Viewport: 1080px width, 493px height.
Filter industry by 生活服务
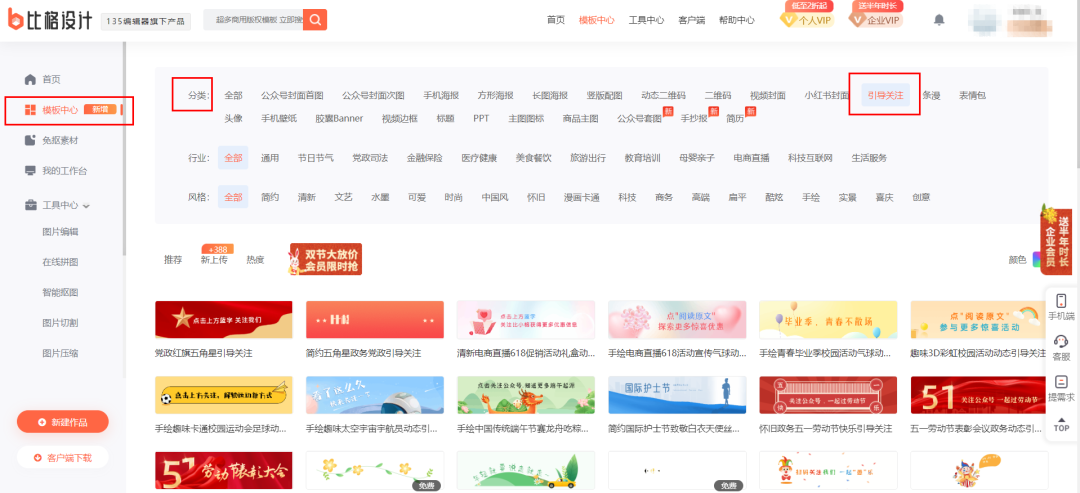tap(869, 158)
